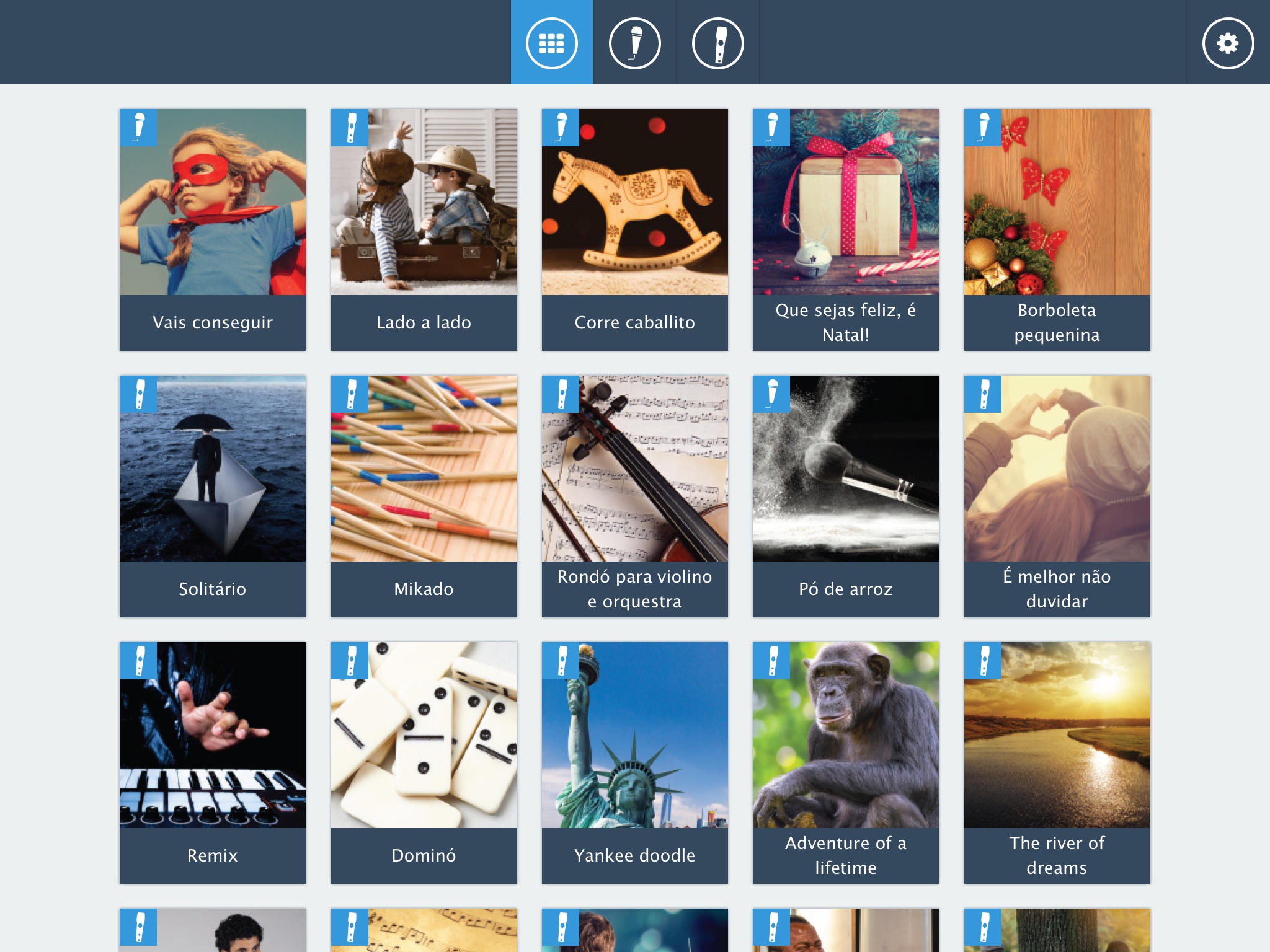1270x952 pixels.
Task: Click flute badge on Lado a lado
Action: tap(350, 128)
